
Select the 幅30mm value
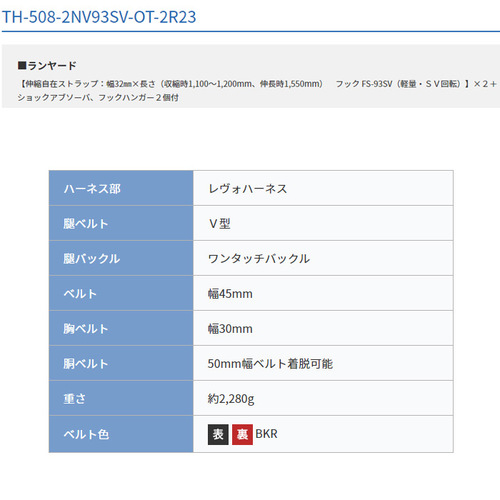[x=230, y=329]
